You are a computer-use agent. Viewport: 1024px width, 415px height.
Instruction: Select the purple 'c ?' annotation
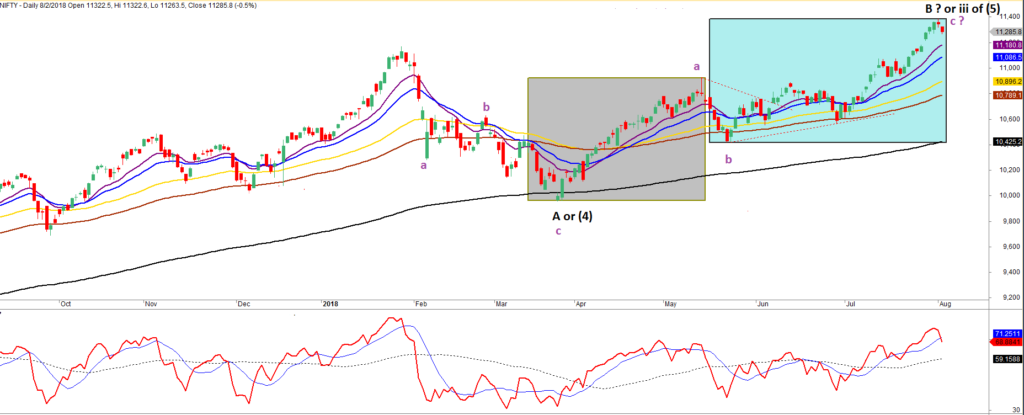pos(957,22)
